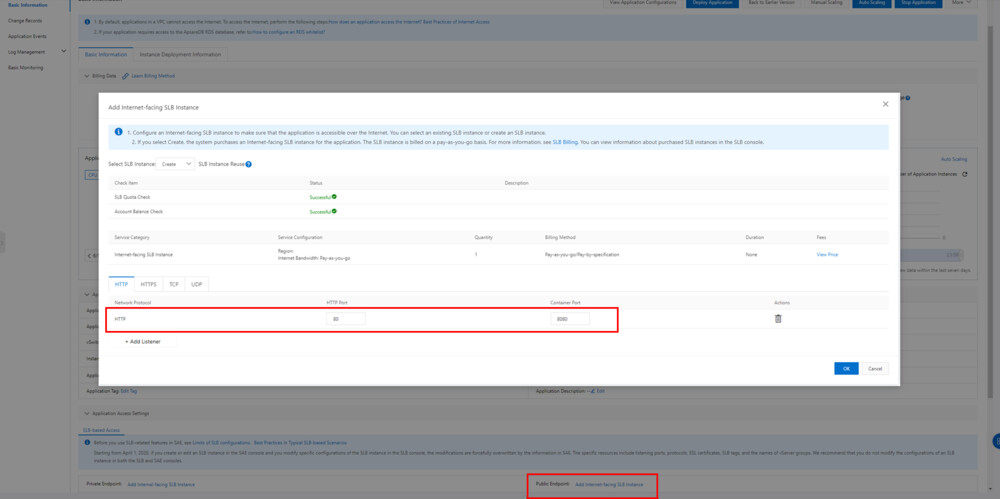
Task: Click the blue info icon in dialog notice
Action: (x=118, y=132)
